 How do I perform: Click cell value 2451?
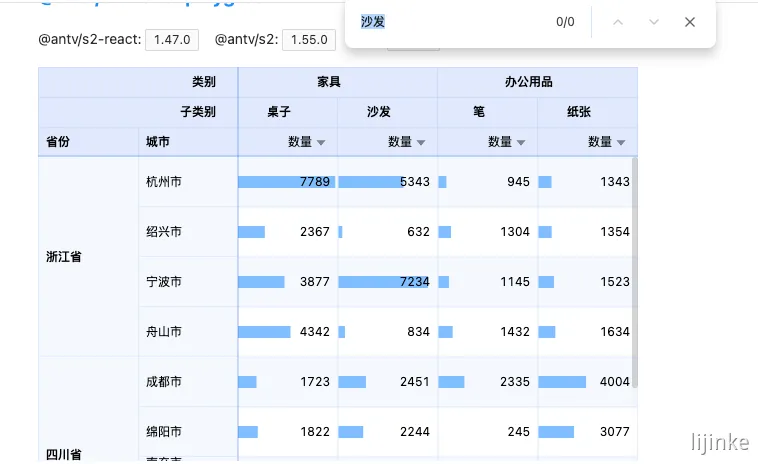coord(415,382)
